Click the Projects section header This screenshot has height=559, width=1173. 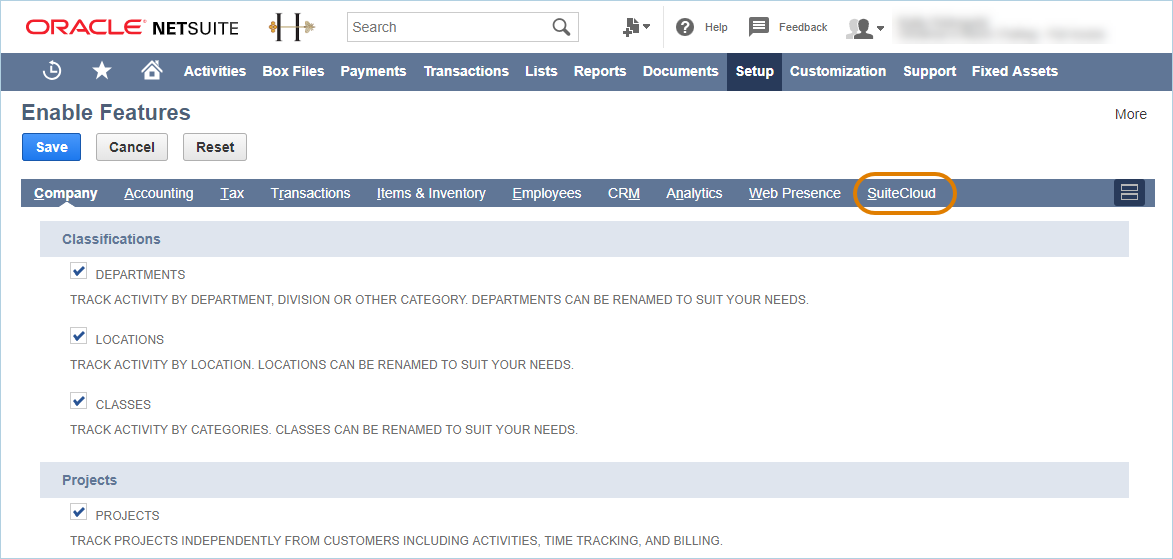click(584, 480)
